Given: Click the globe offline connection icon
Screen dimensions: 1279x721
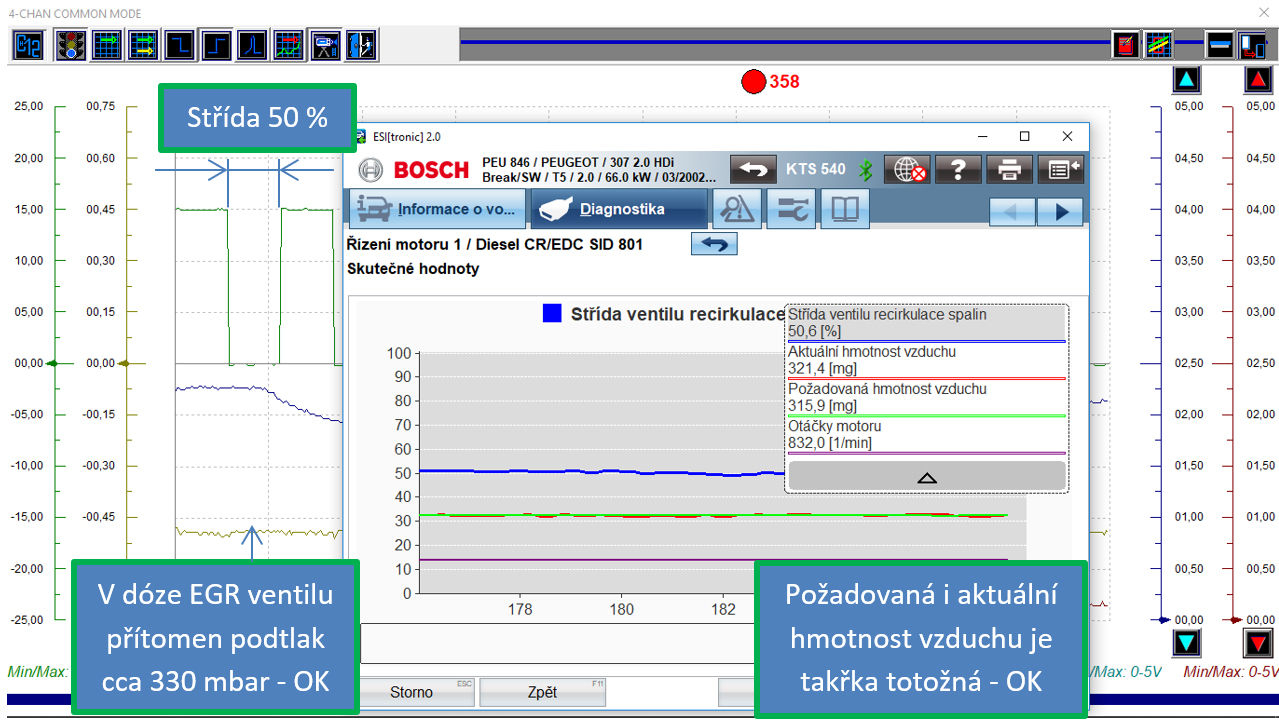Looking at the screenshot, I should tap(910, 170).
